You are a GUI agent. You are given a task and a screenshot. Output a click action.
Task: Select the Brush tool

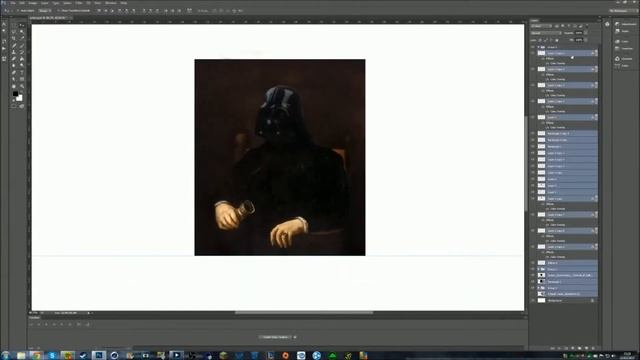tap(22, 46)
